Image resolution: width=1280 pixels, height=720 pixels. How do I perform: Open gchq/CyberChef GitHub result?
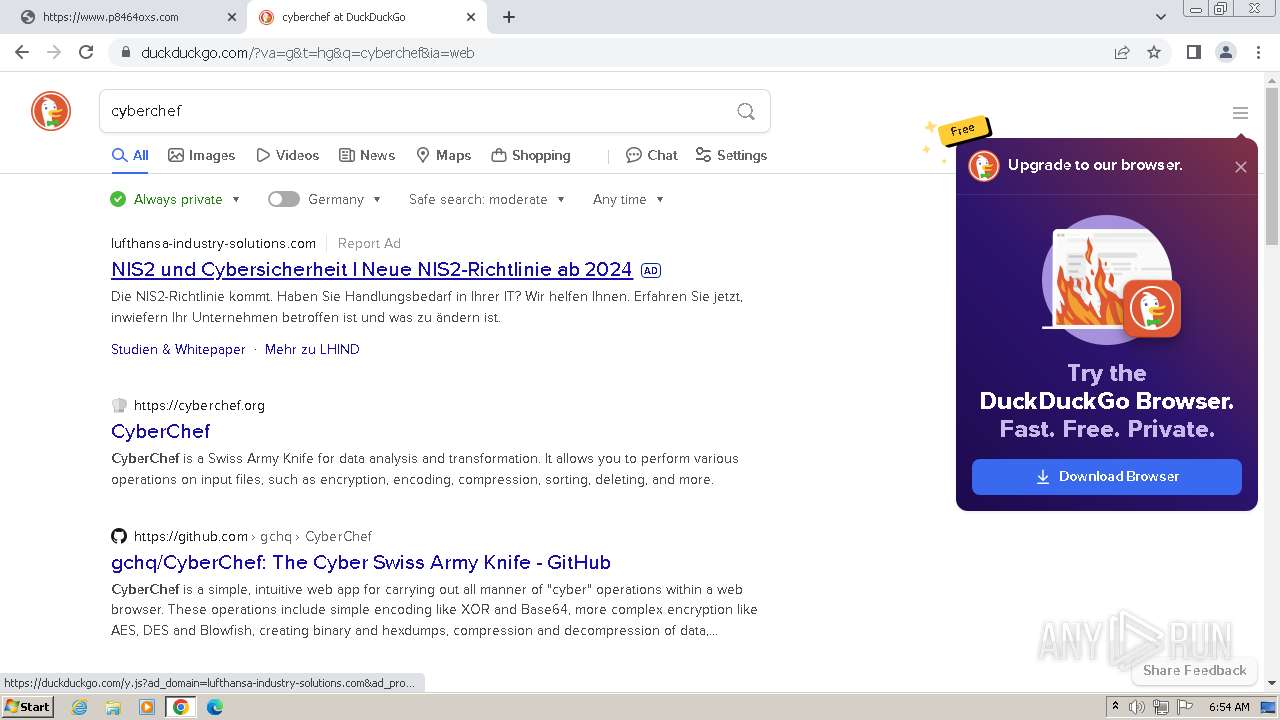point(361,562)
